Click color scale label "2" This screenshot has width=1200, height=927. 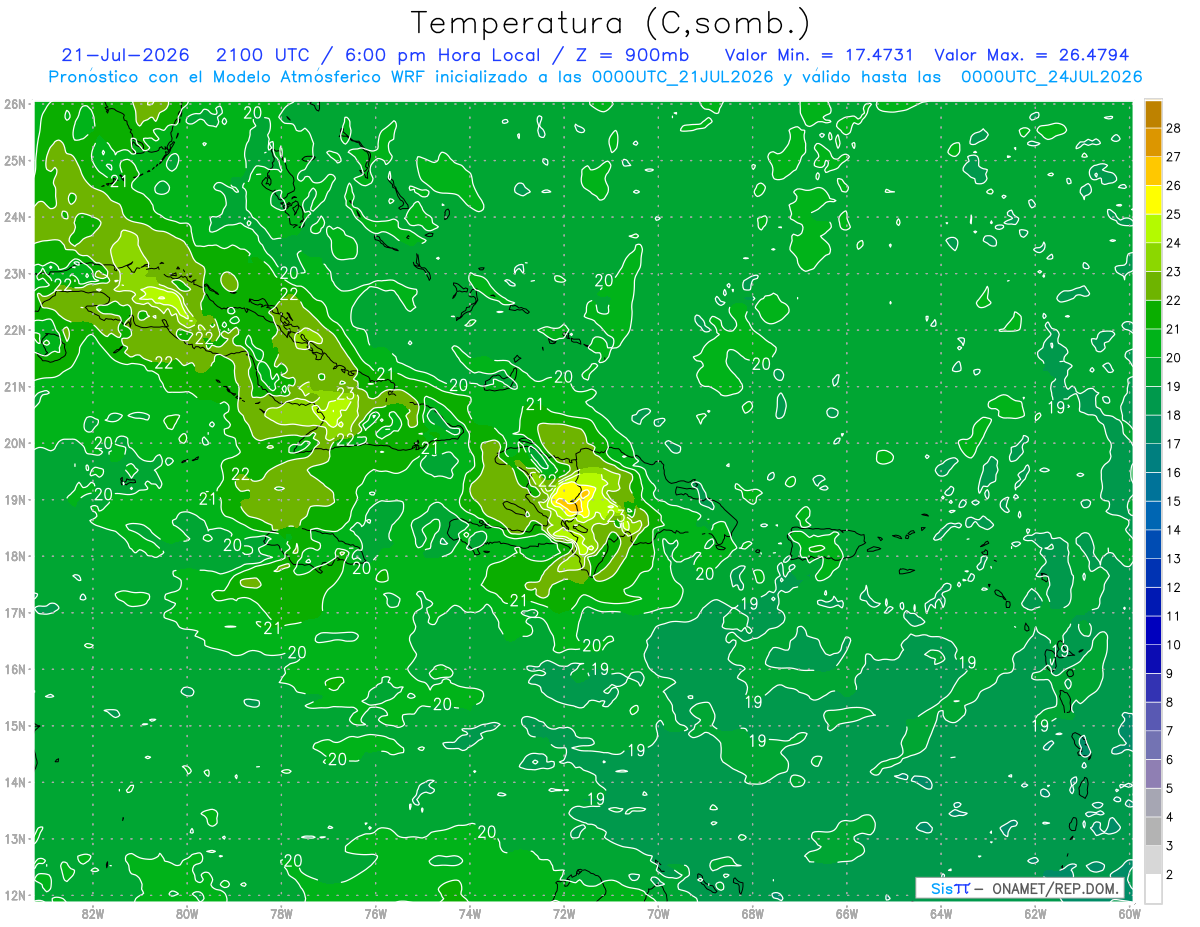(1171, 874)
